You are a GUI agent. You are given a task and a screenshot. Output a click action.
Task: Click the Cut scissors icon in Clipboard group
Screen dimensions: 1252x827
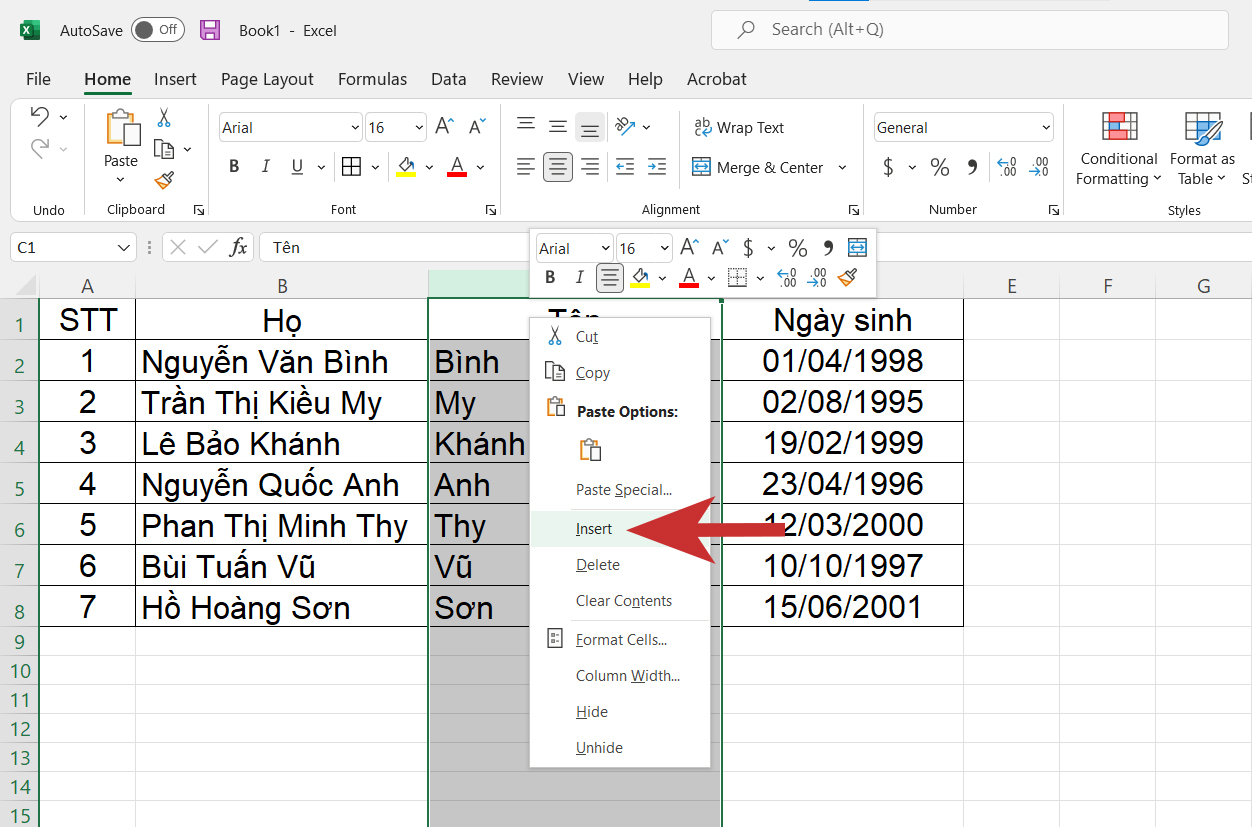click(164, 118)
